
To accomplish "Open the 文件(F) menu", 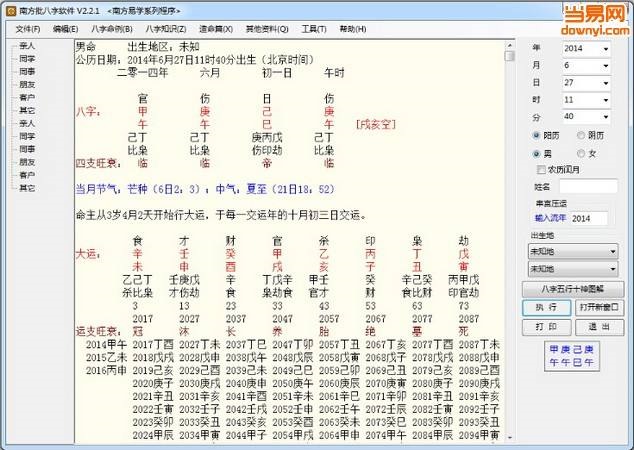I will pyautogui.click(x=28, y=29).
